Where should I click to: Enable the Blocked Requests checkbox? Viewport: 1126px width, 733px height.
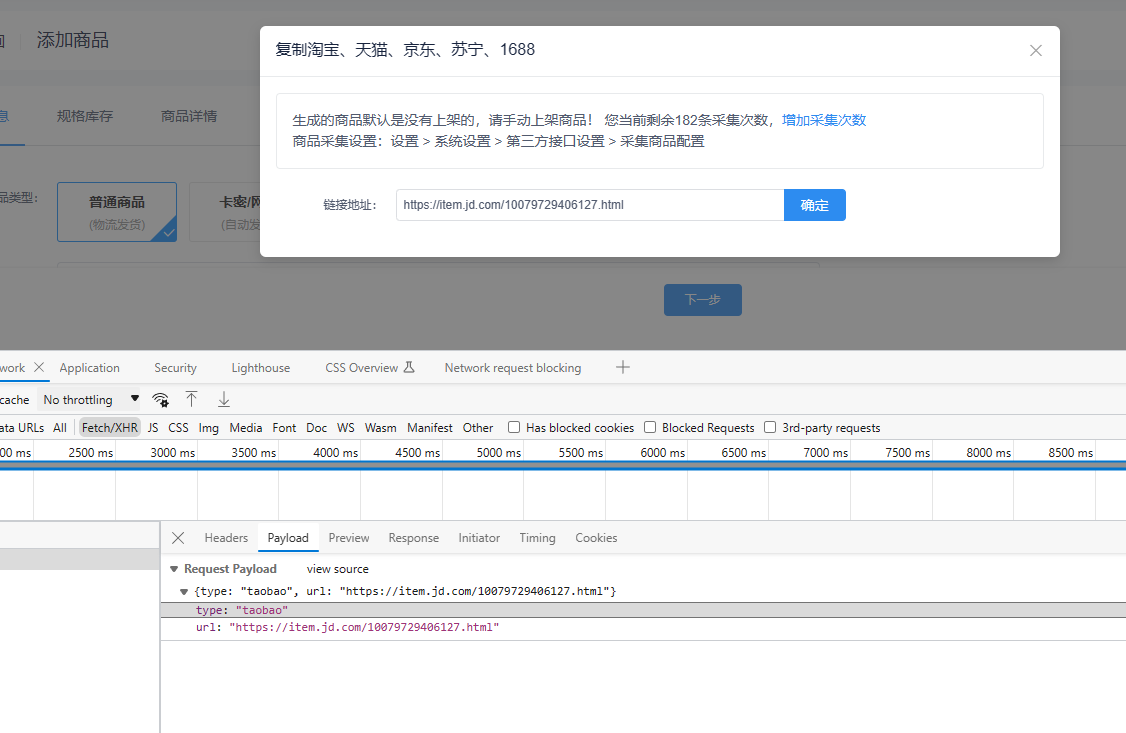pos(650,427)
